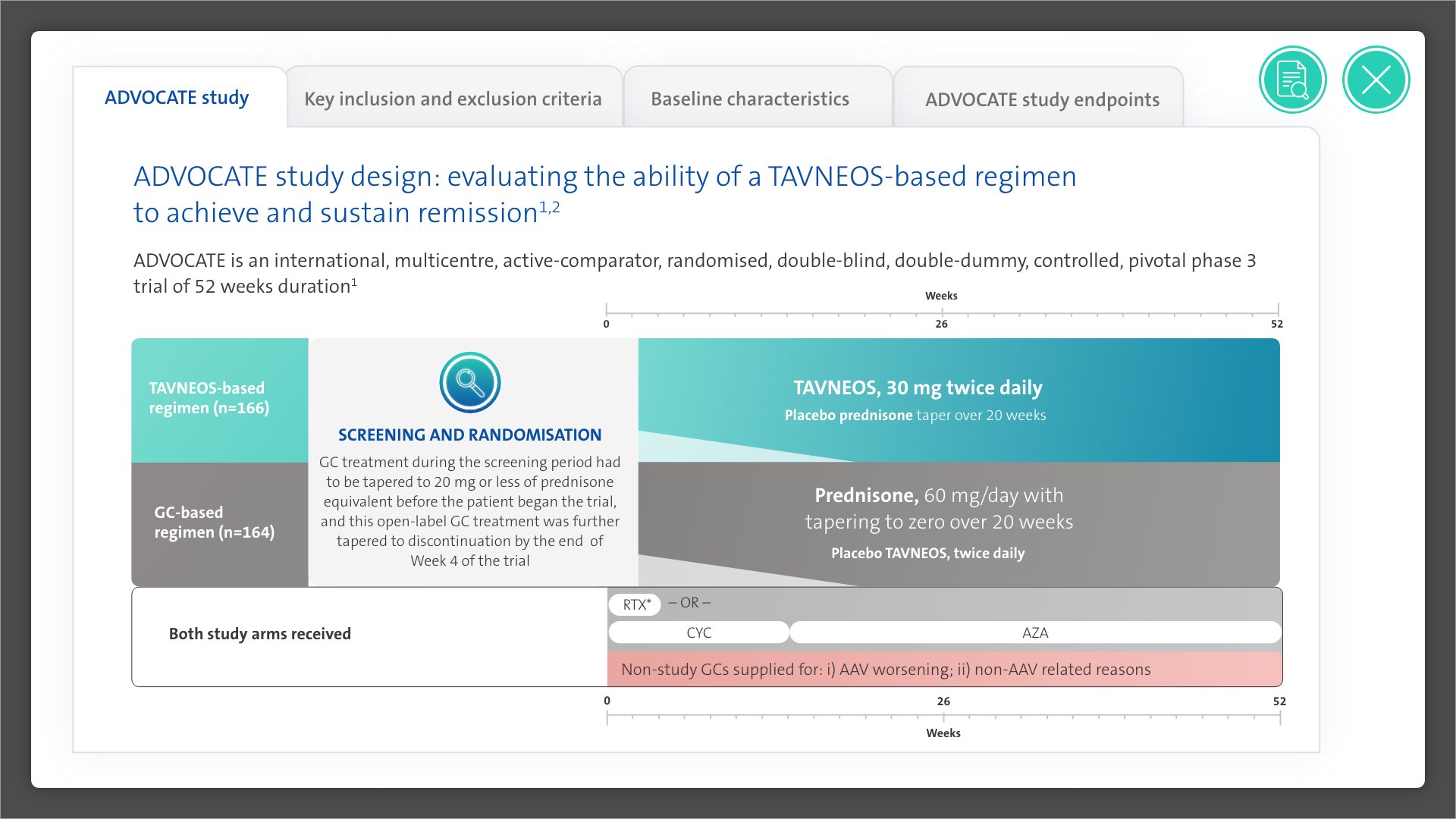Go to ADVOCATE study endpoints tab

1042,100
